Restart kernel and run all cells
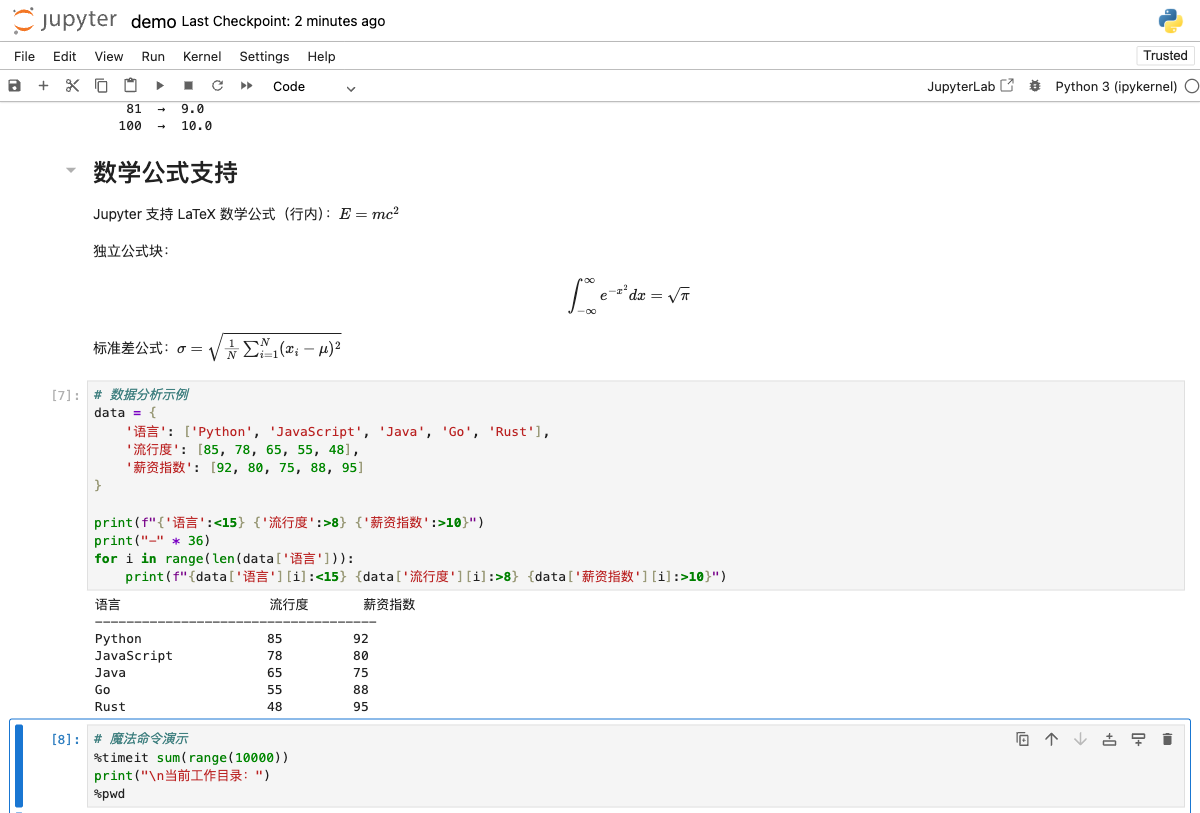The width and height of the screenshot is (1200, 813). click(x=245, y=86)
